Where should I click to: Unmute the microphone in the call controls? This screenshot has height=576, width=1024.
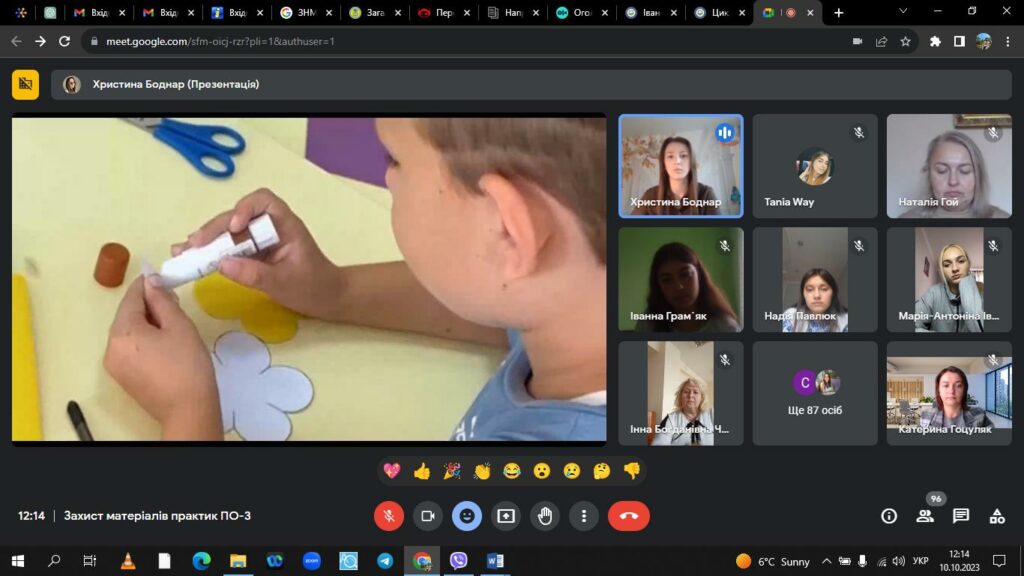(x=389, y=516)
